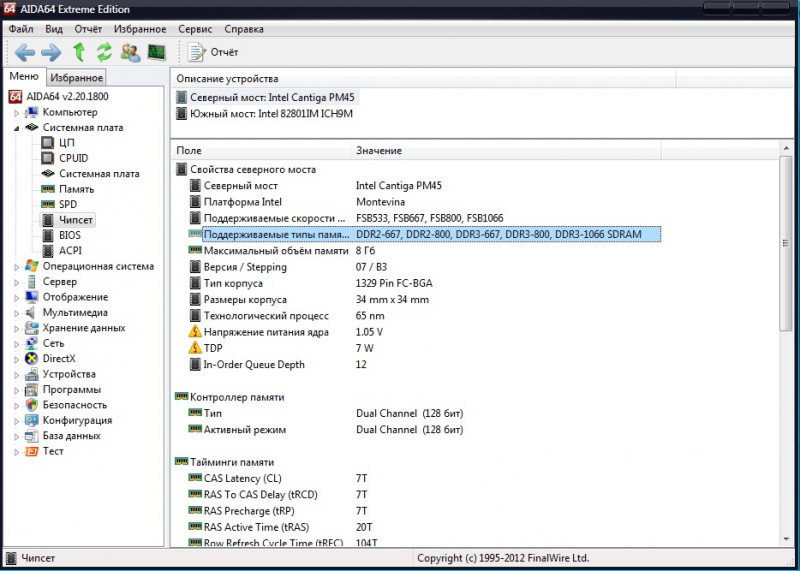This screenshot has width=800, height=571.
Task: Click the DirectX yellow X icon
Action: point(32,359)
